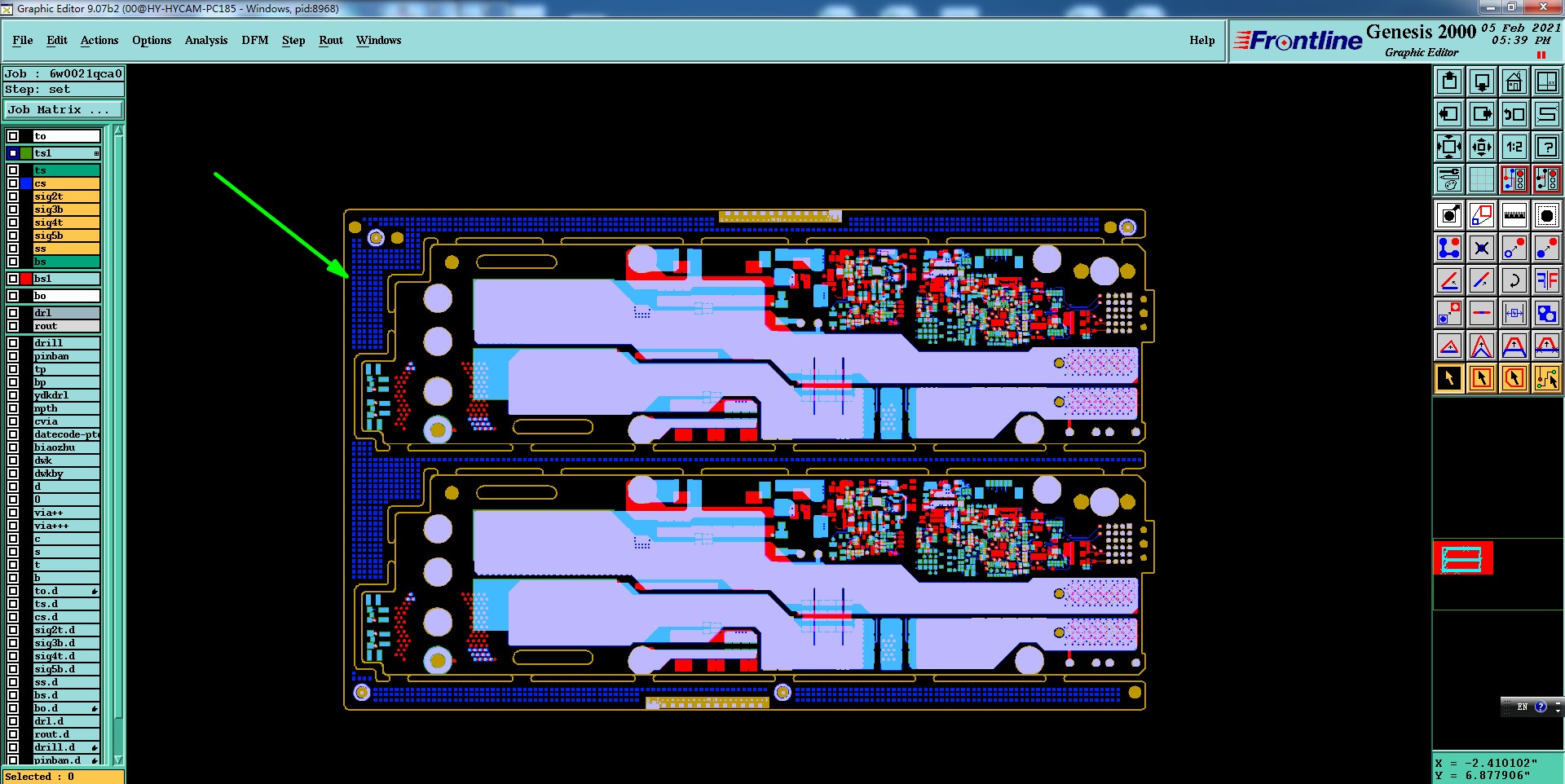Open the Analysis menu
The height and width of the screenshot is (784, 1565).
click(x=206, y=40)
